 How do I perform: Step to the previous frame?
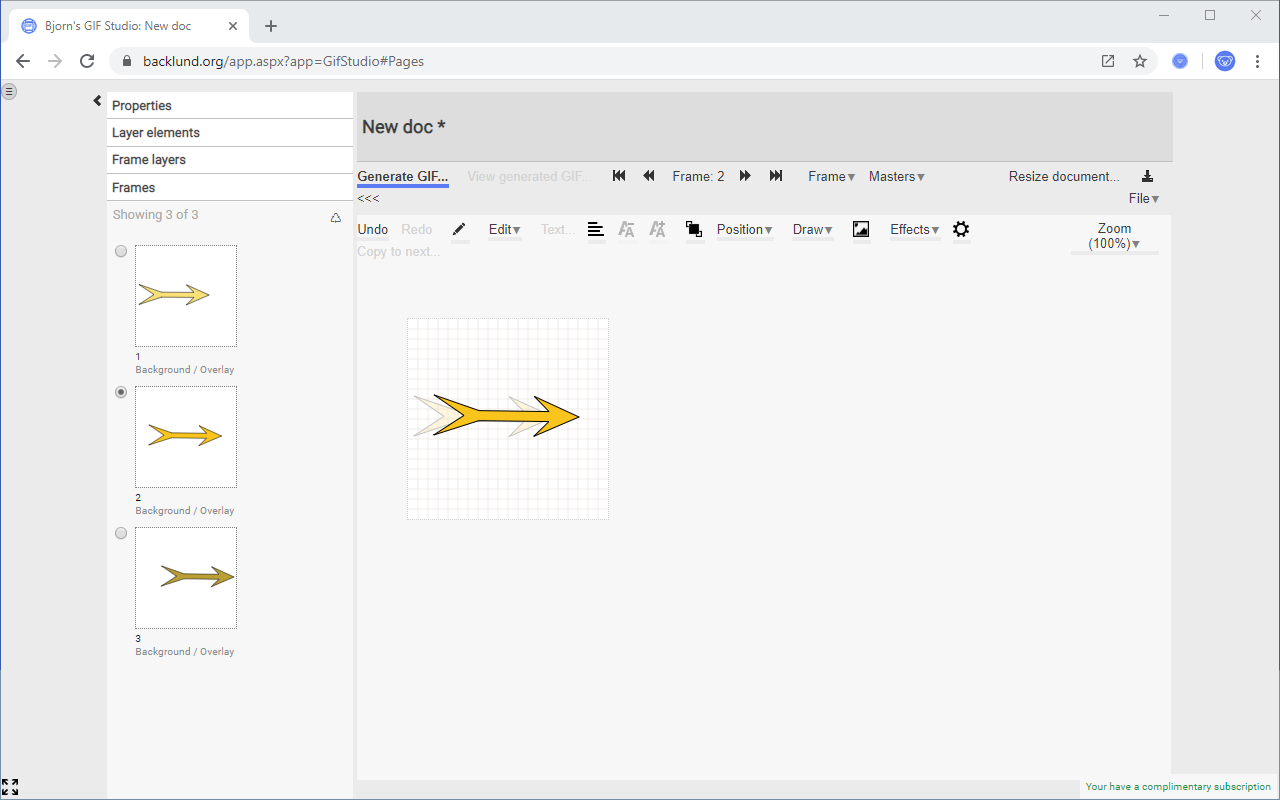click(648, 175)
